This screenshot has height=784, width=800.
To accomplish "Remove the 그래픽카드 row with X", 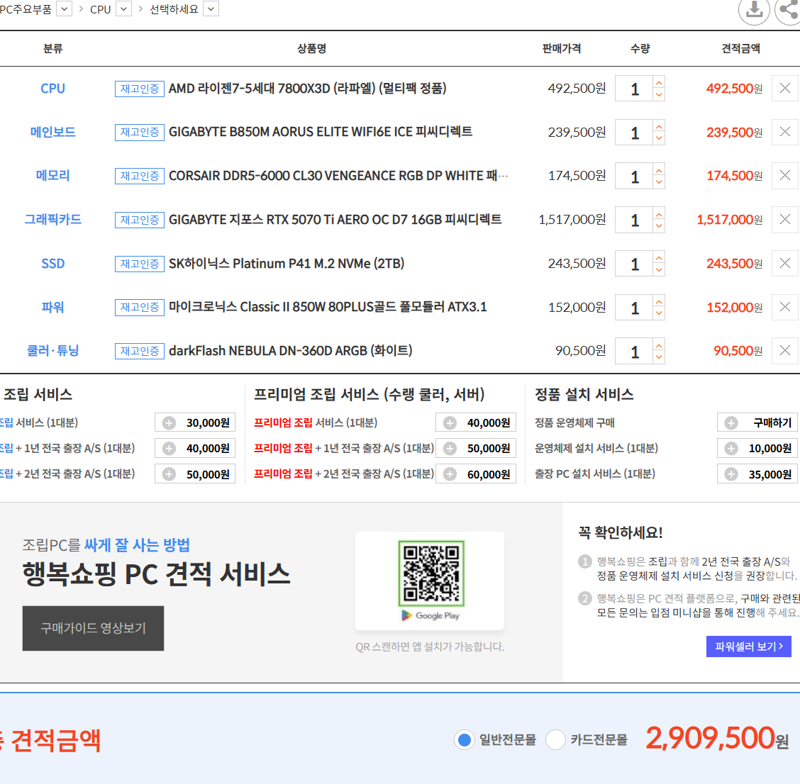I will [785, 219].
